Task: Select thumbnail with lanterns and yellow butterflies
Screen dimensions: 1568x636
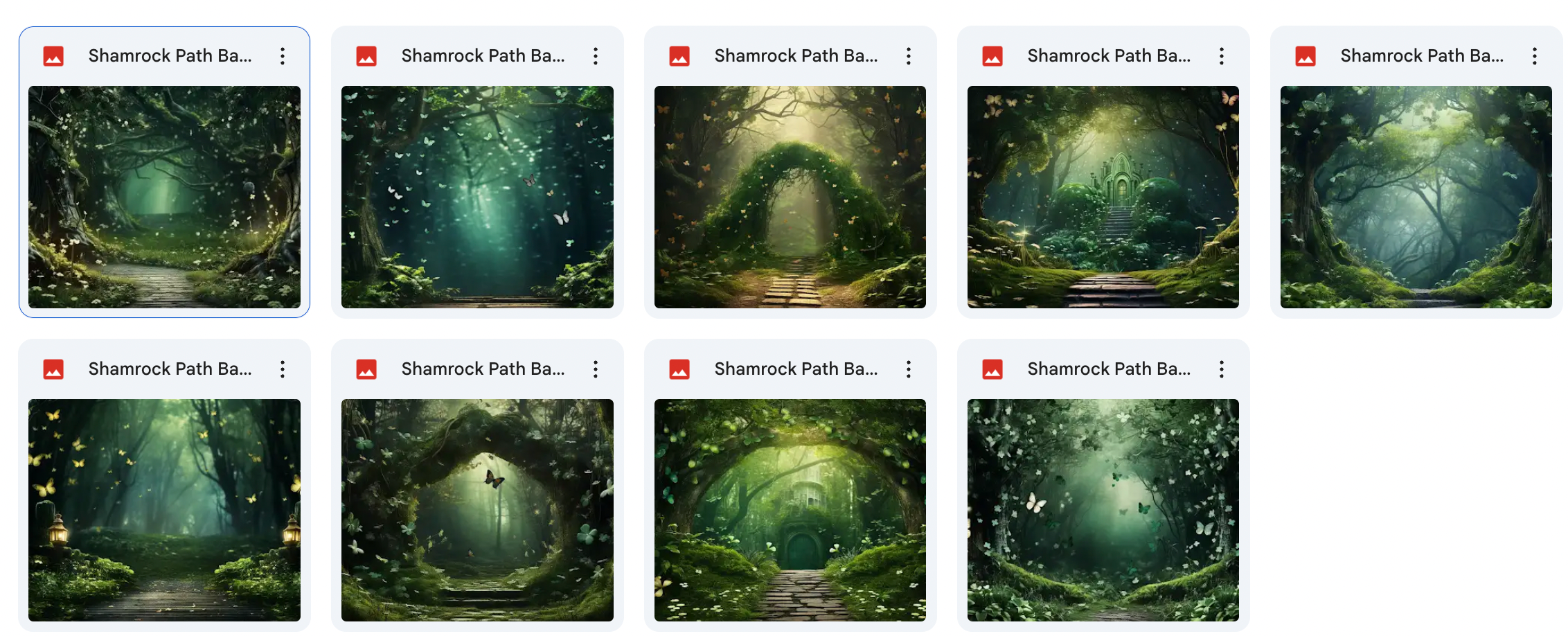Action: [x=164, y=510]
